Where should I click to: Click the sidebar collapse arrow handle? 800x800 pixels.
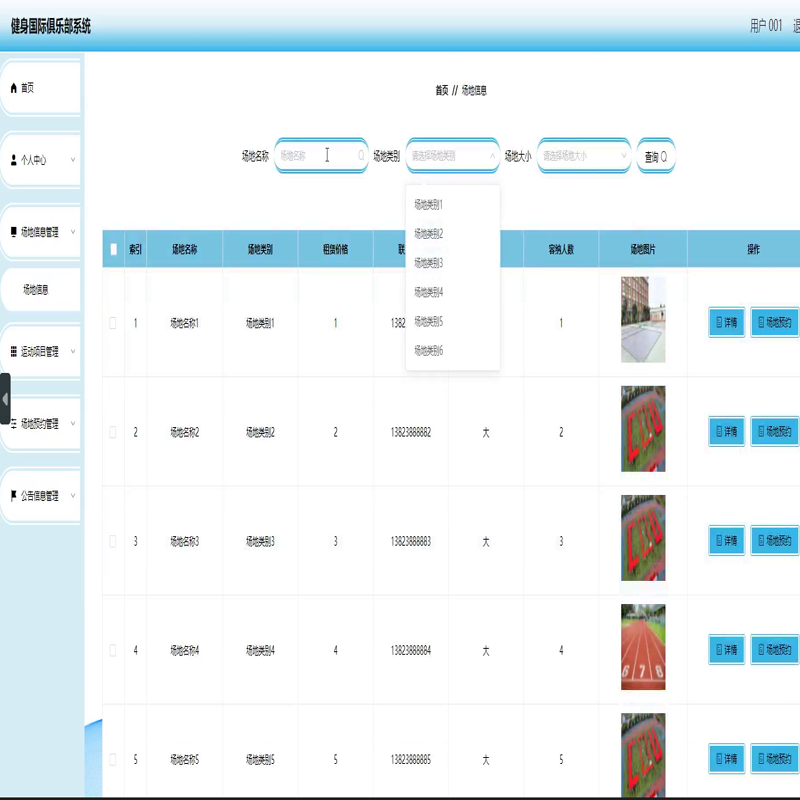(5, 399)
